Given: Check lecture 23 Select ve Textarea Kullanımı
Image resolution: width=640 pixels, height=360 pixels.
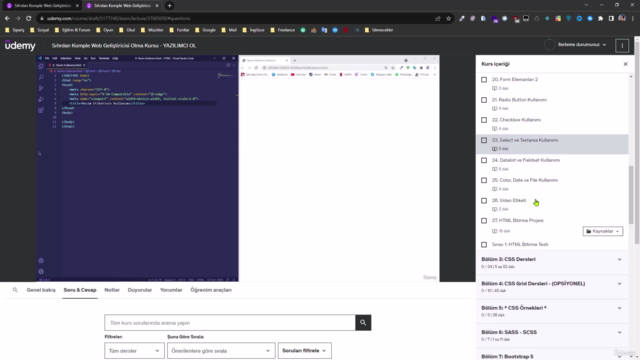Looking at the screenshot, I should point(484,140).
